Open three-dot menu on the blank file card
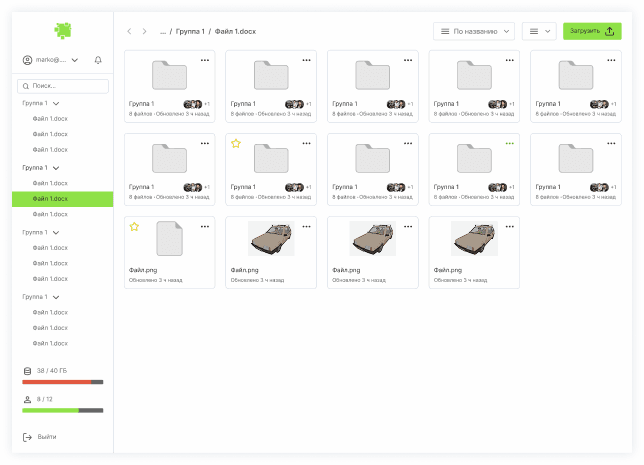Screen dimensions: 644x465 204,226
